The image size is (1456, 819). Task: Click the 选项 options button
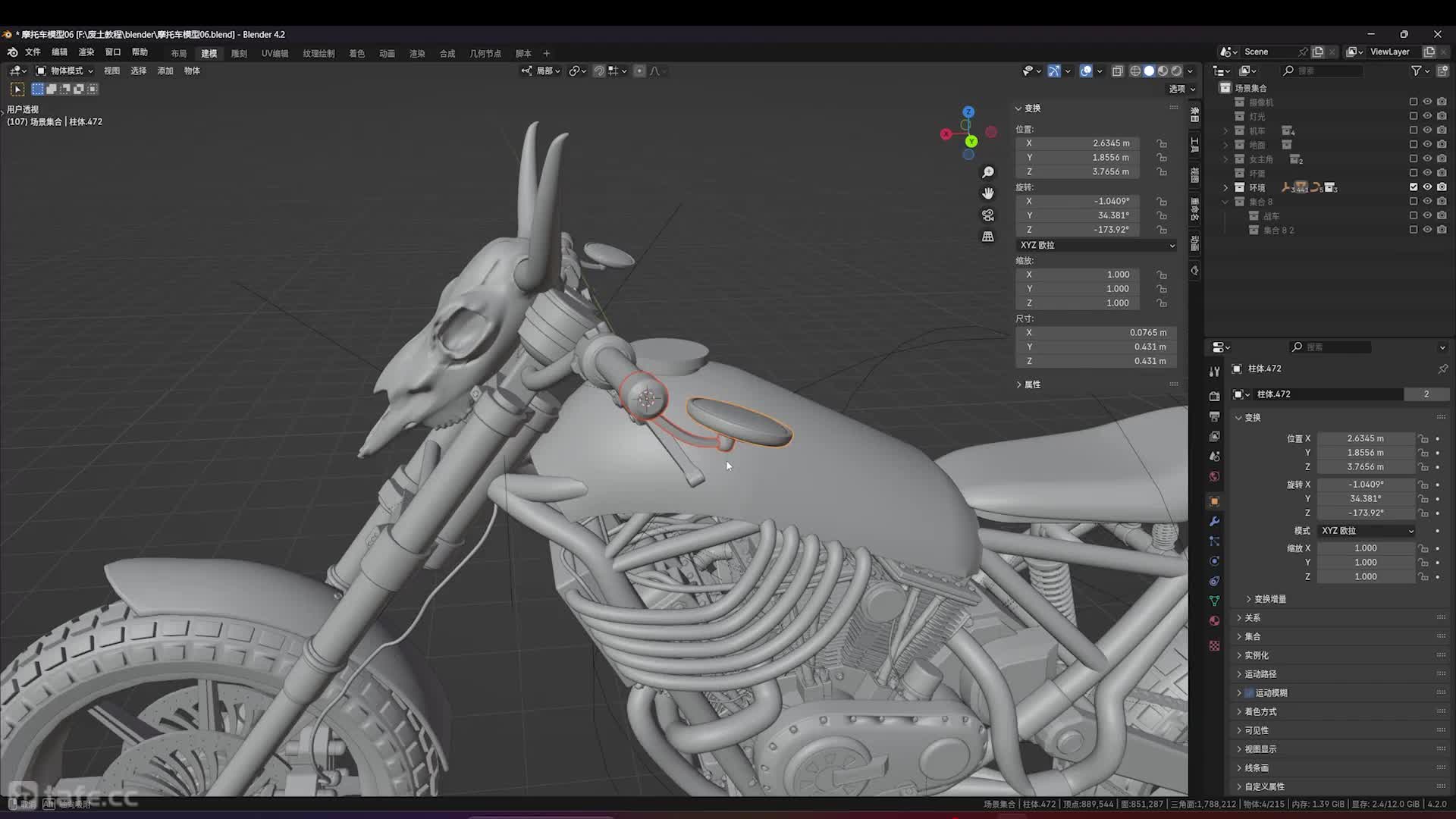point(1181,89)
